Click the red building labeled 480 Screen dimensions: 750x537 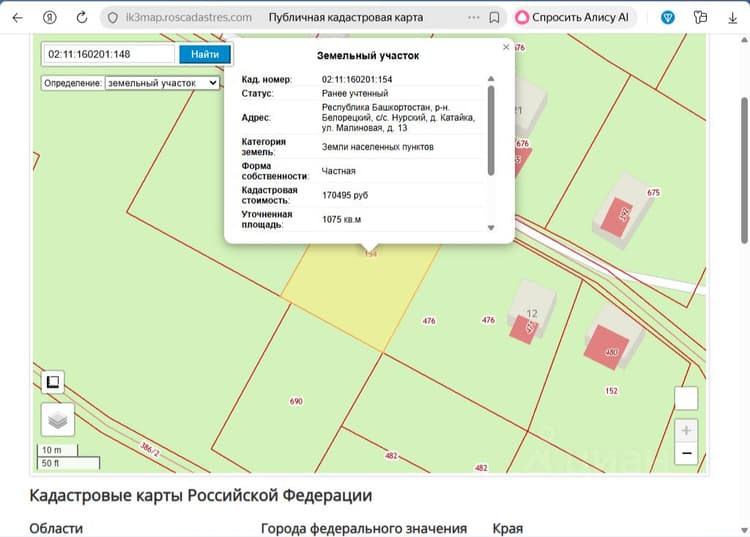click(606, 348)
